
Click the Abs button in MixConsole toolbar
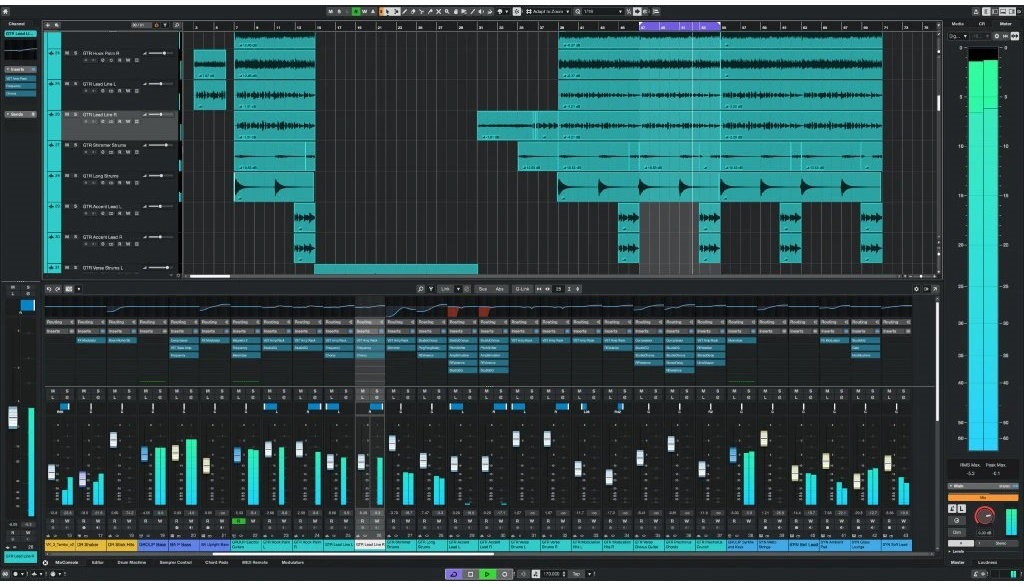(500, 289)
